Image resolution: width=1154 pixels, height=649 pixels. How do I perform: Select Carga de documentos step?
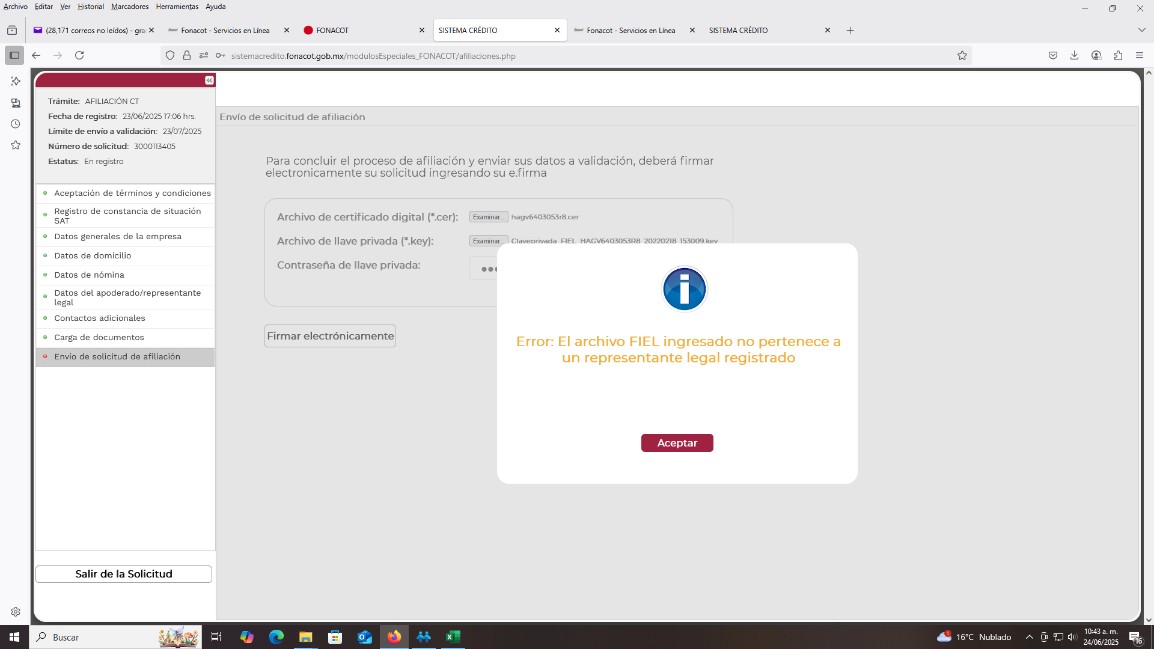pyautogui.click(x=99, y=337)
